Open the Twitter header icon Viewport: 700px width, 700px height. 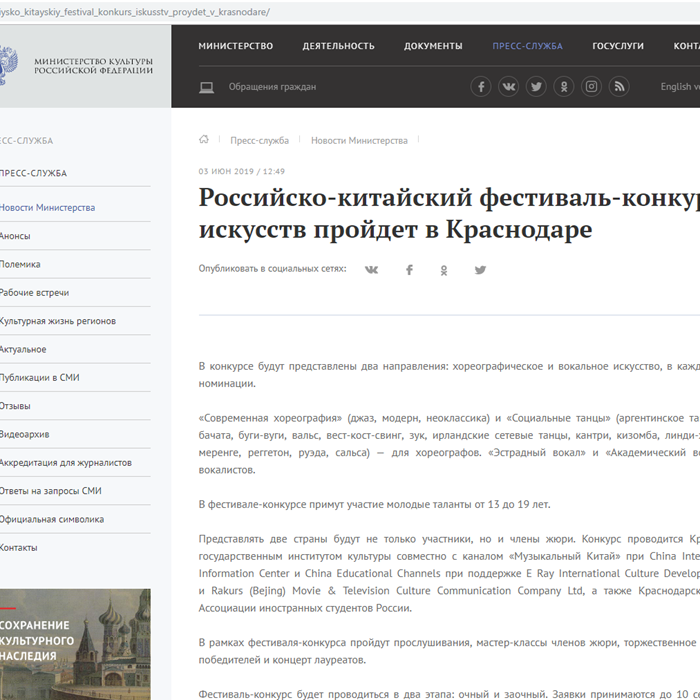pos(536,87)
